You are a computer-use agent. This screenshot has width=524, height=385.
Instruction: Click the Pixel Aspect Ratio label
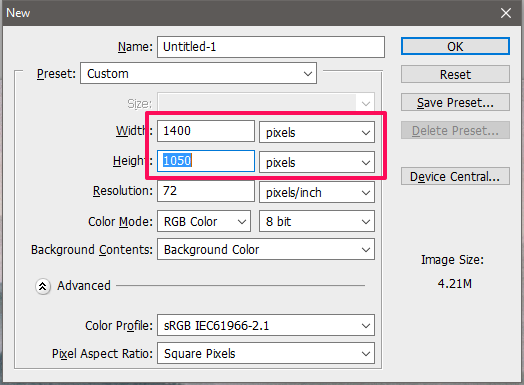coord(102,354)
